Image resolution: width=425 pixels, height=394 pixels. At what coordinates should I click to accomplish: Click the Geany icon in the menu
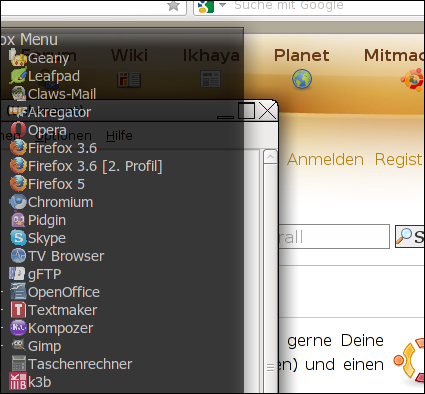pos(18,57)
